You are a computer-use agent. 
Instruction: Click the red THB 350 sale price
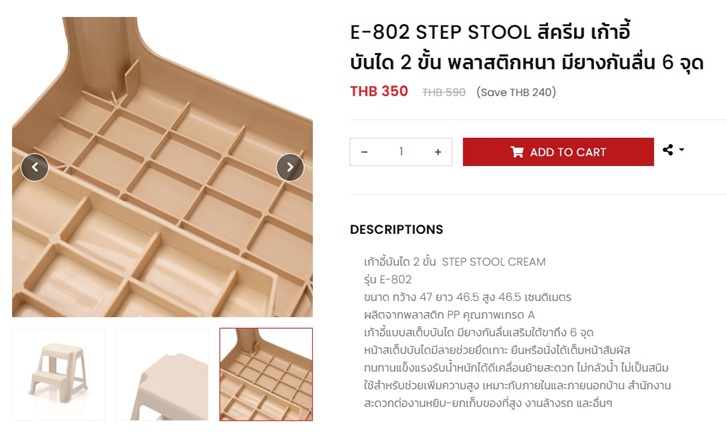tap(379, 91)
